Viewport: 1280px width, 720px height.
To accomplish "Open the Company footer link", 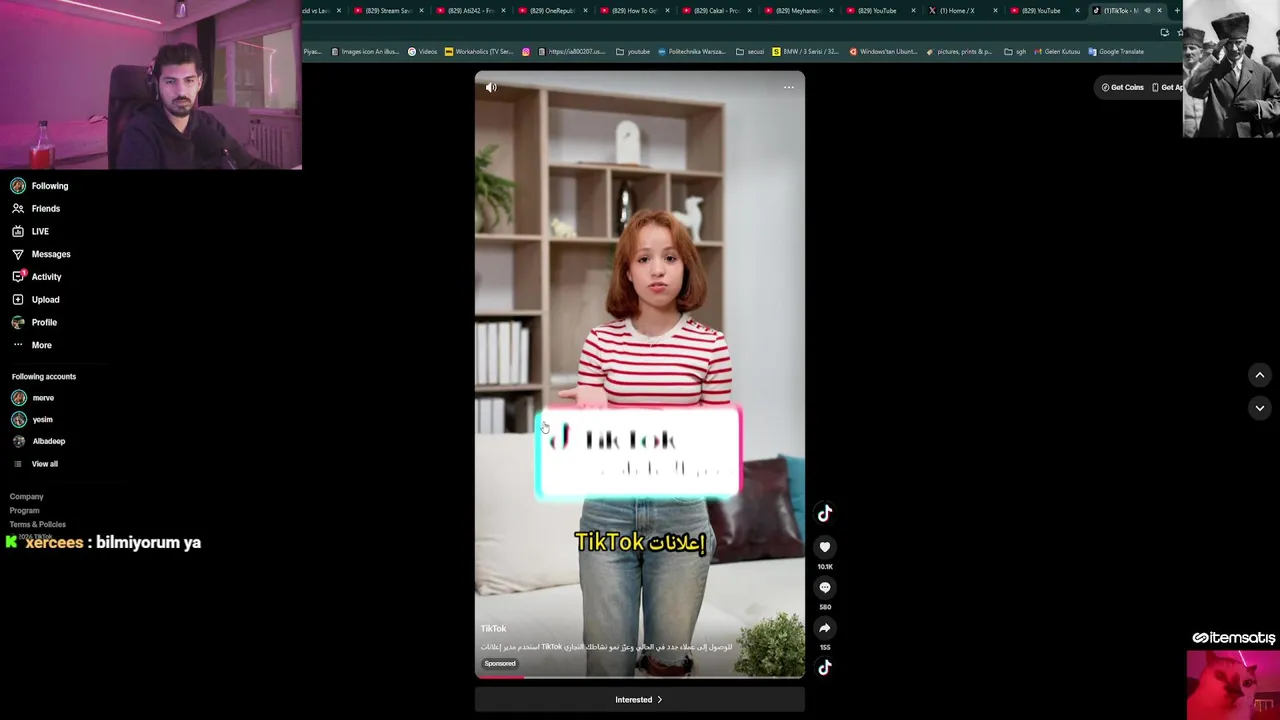I will click(x=27, y=497).
